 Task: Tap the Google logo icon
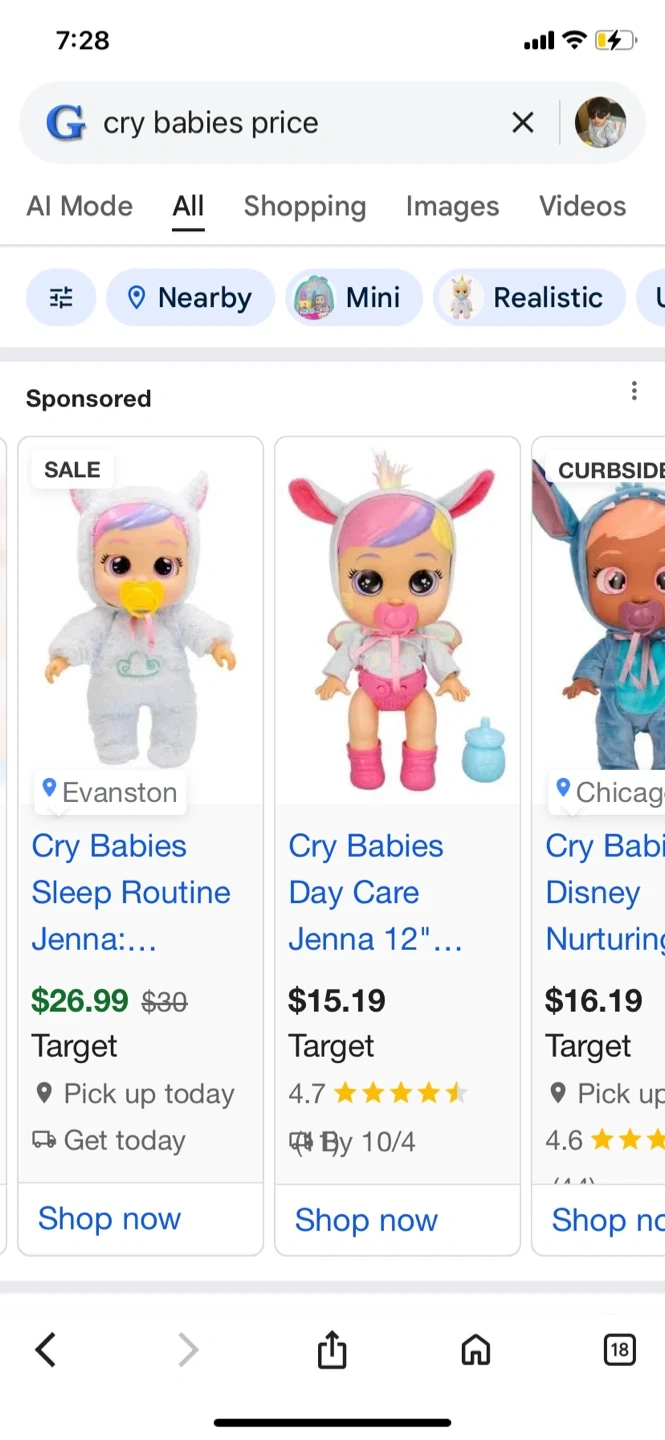click(x=66, y=123)
